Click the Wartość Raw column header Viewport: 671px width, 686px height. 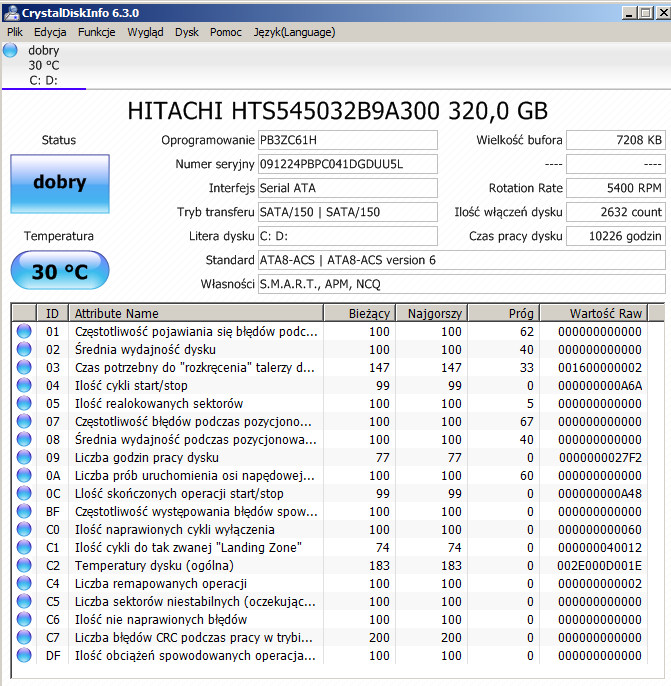[x=594, y=313]
